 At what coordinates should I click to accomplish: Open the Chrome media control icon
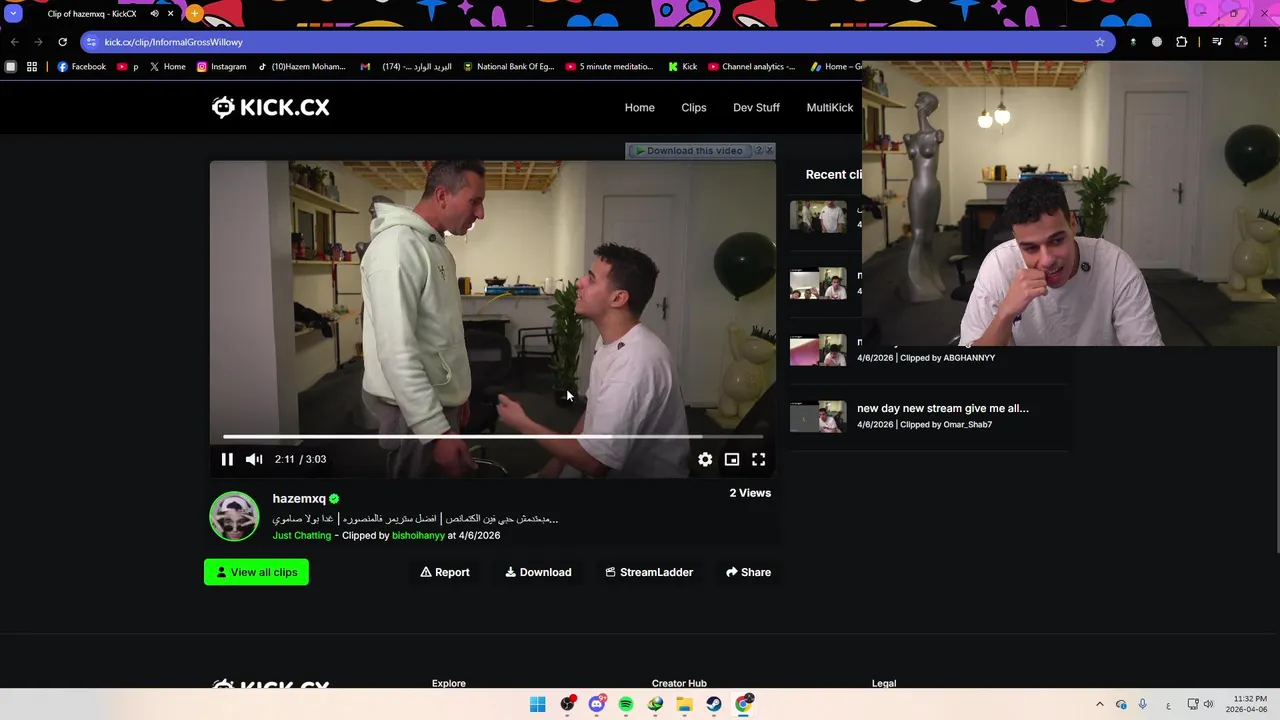coord(1217,42)
